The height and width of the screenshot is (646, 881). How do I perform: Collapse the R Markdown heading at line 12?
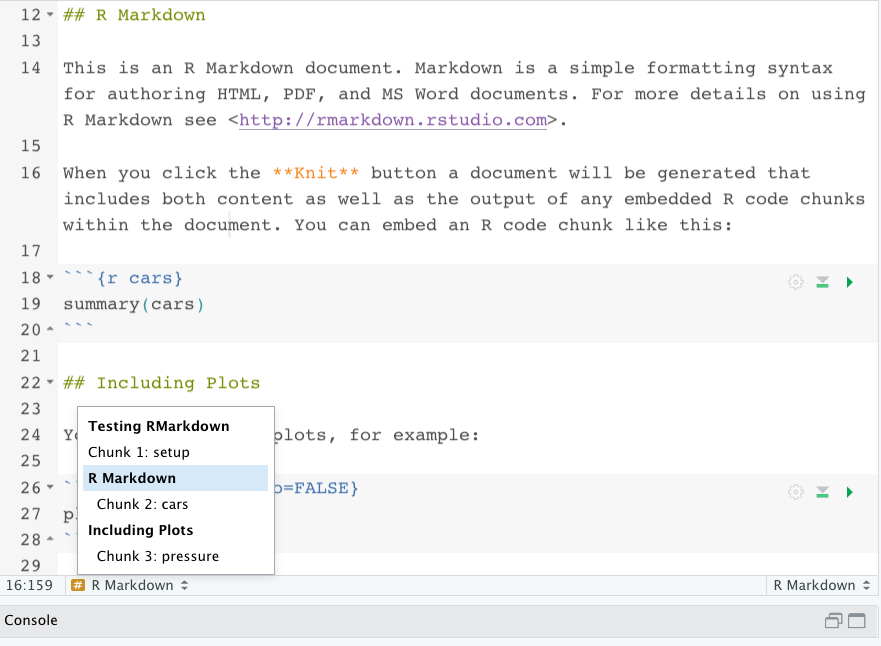coord(50,15)
